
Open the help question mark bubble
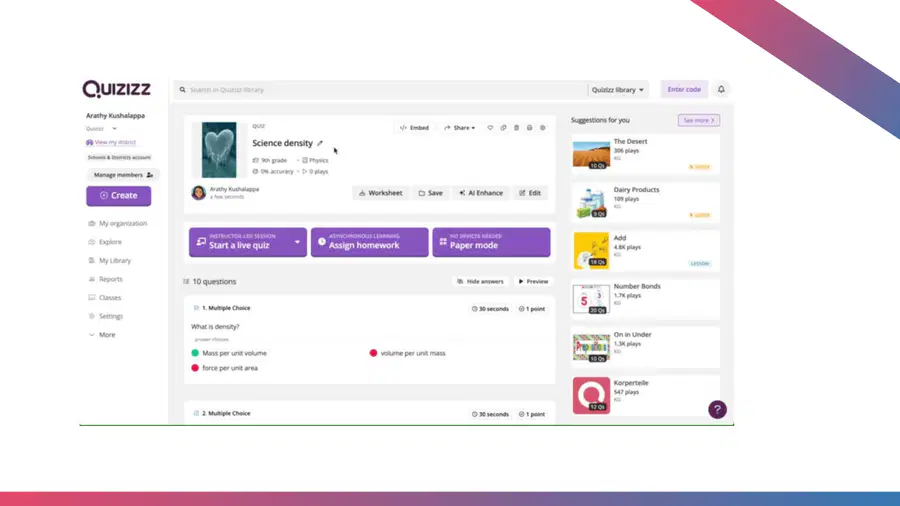point(717,410)
